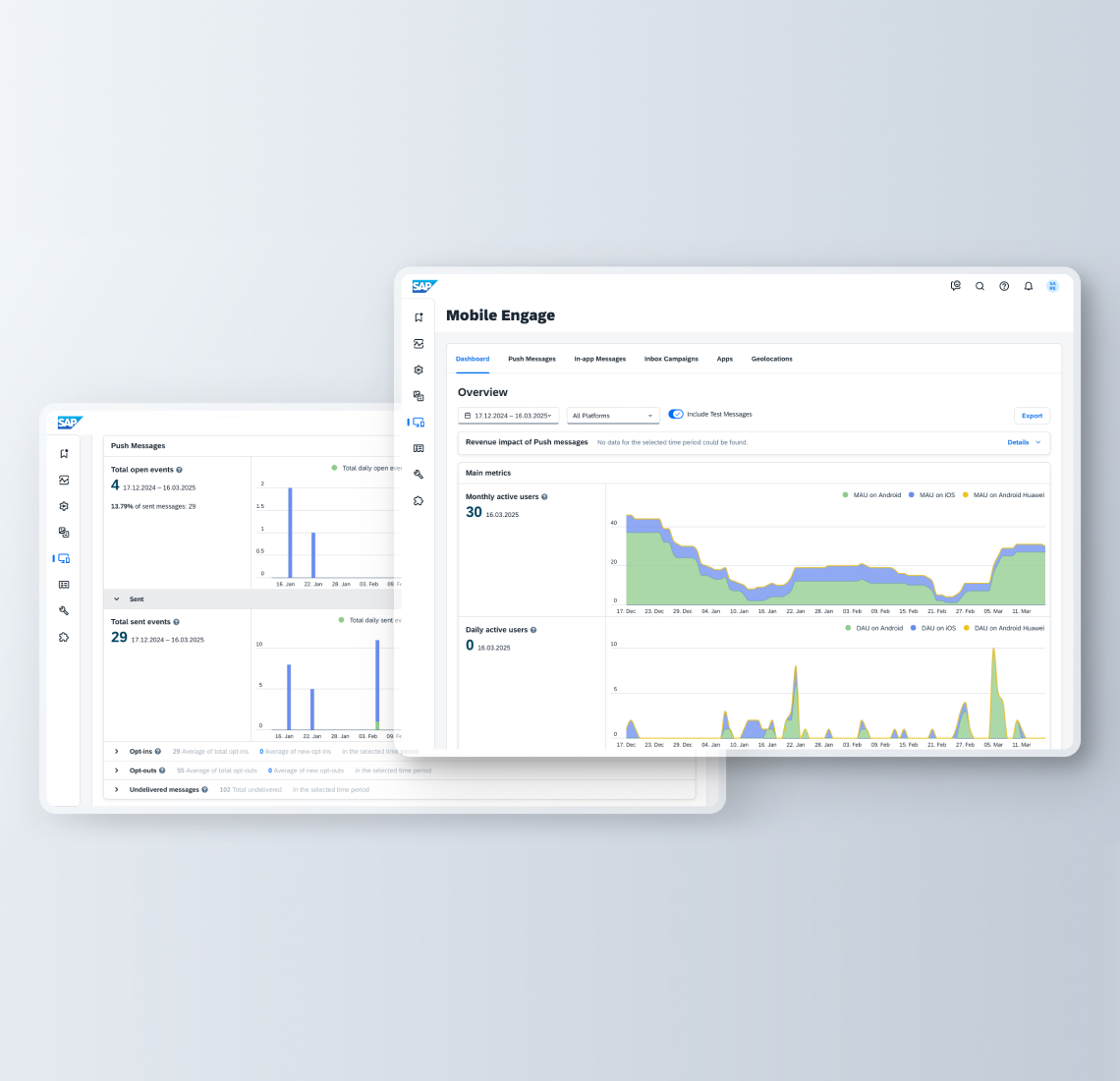The image size is (1120, 1081).
Task: Click the notifications bell icon
Action: click(x=1028, y=286)
